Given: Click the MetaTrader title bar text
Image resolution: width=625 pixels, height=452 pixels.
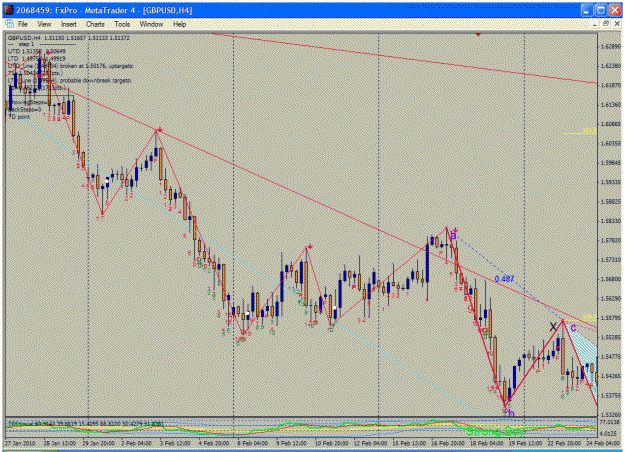Looking at the screenshot, I should pyautogui.click(x=104, y=10).
